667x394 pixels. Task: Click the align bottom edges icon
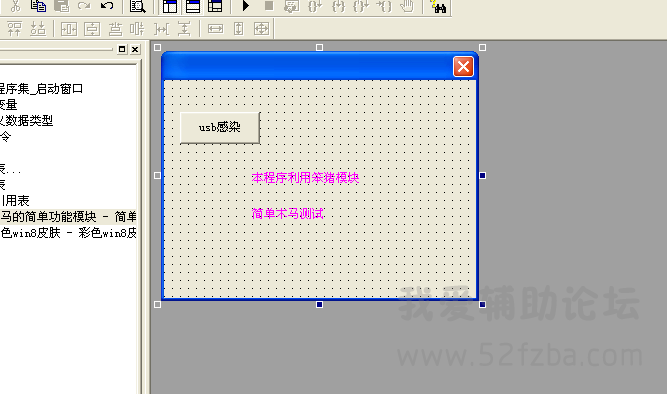pos(38,29)
